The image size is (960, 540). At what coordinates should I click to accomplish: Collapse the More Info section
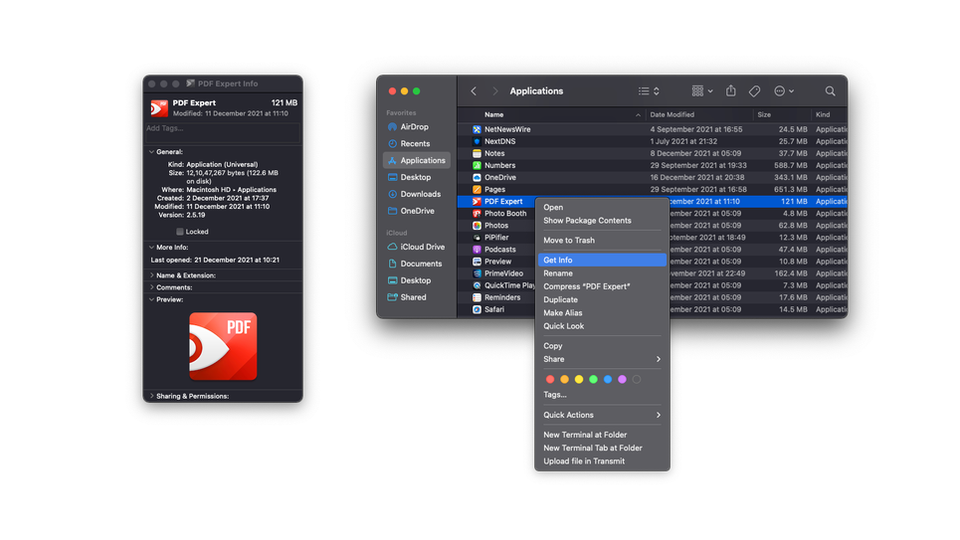pos(151,247)
